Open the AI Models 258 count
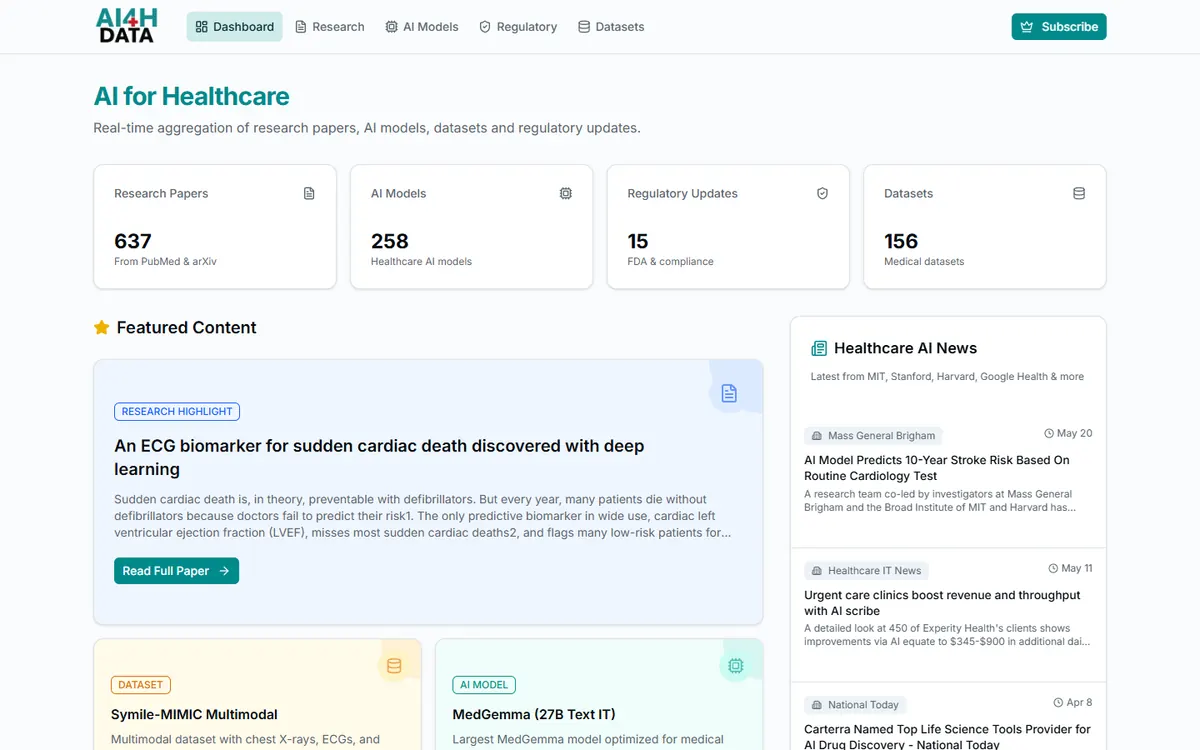1200x750 pixels. pyautogui.click(x=390, y=241)
